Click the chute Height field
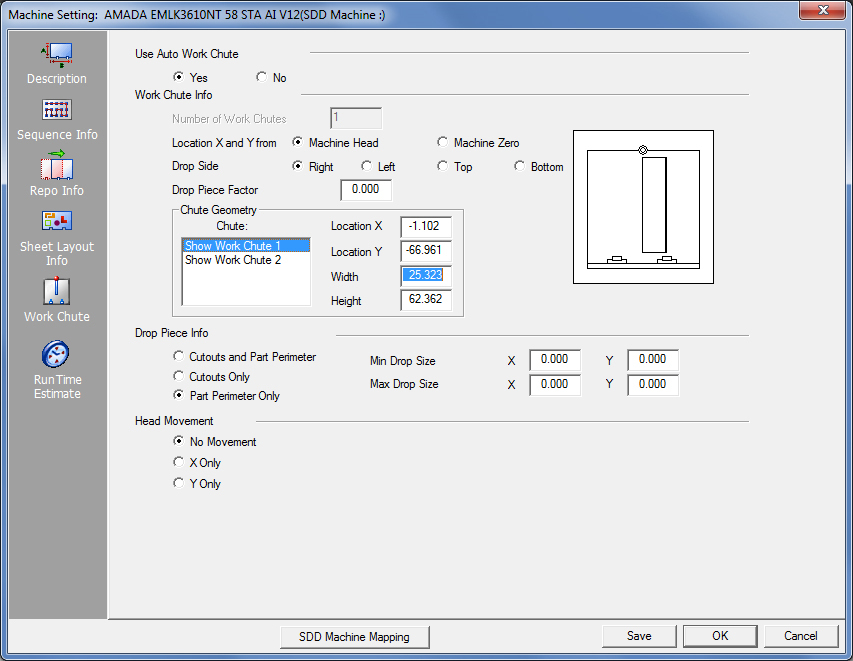853x661 pixels. [426, 300]
